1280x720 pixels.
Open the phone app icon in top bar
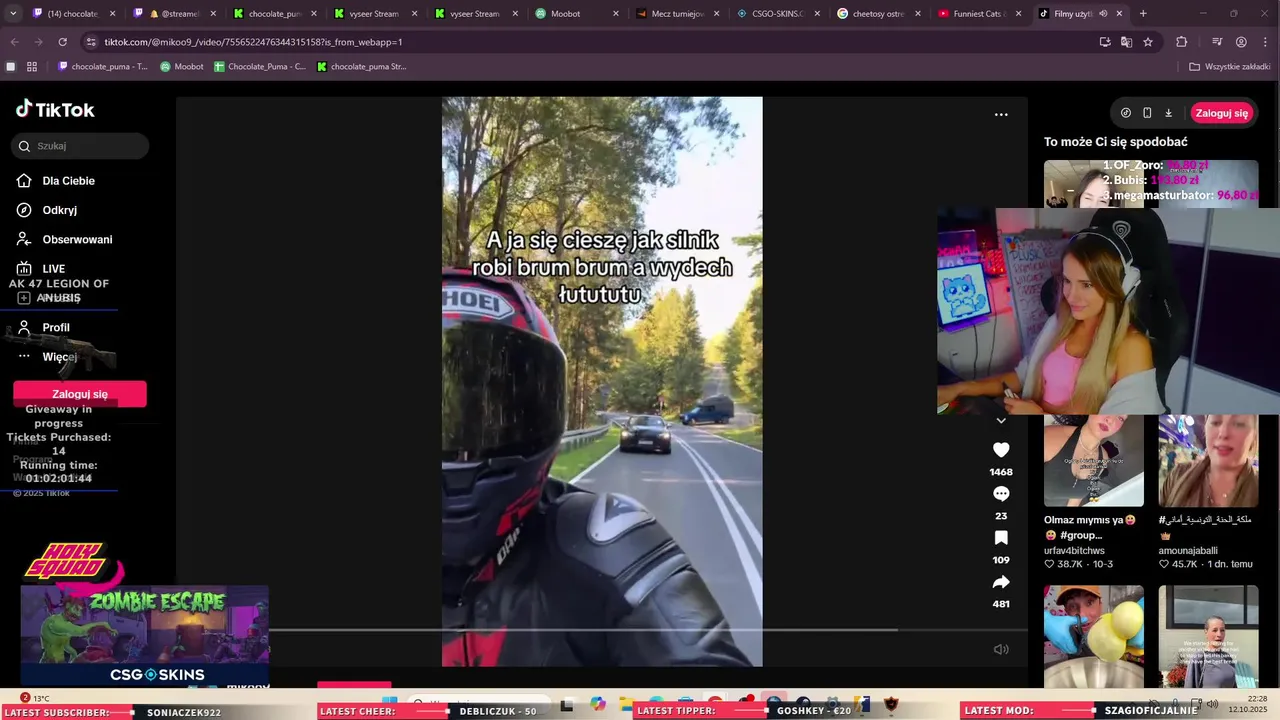[1147, 113]
